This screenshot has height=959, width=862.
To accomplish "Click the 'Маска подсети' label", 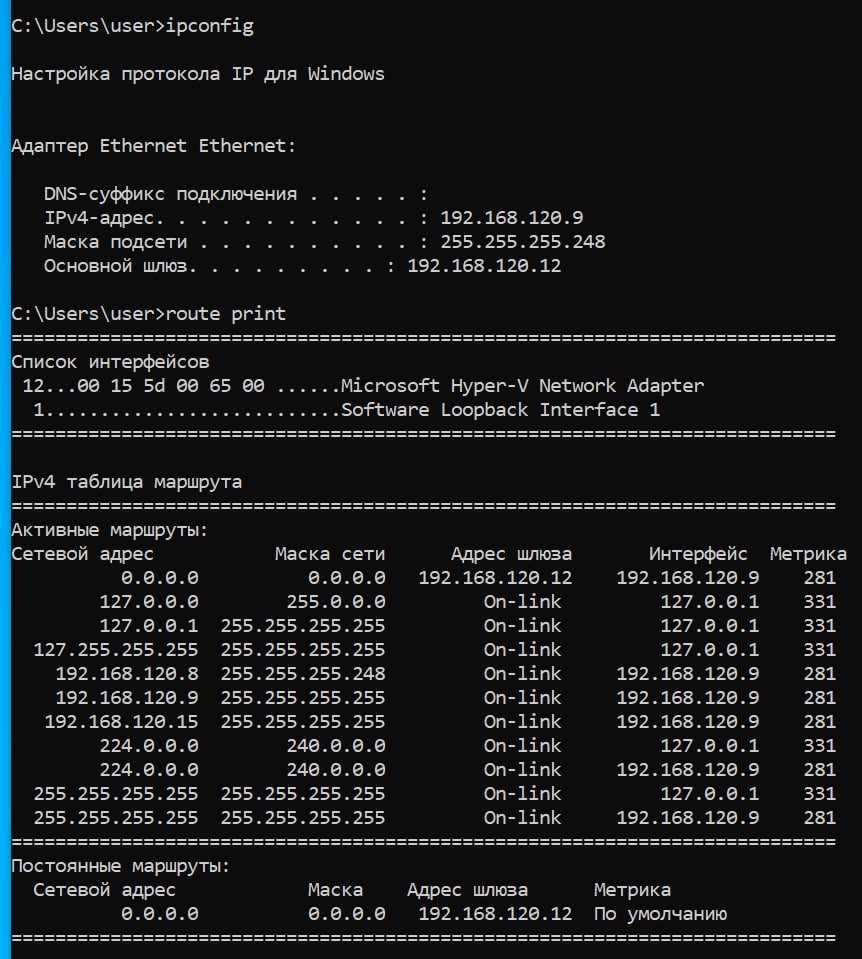I will [116, 242].
